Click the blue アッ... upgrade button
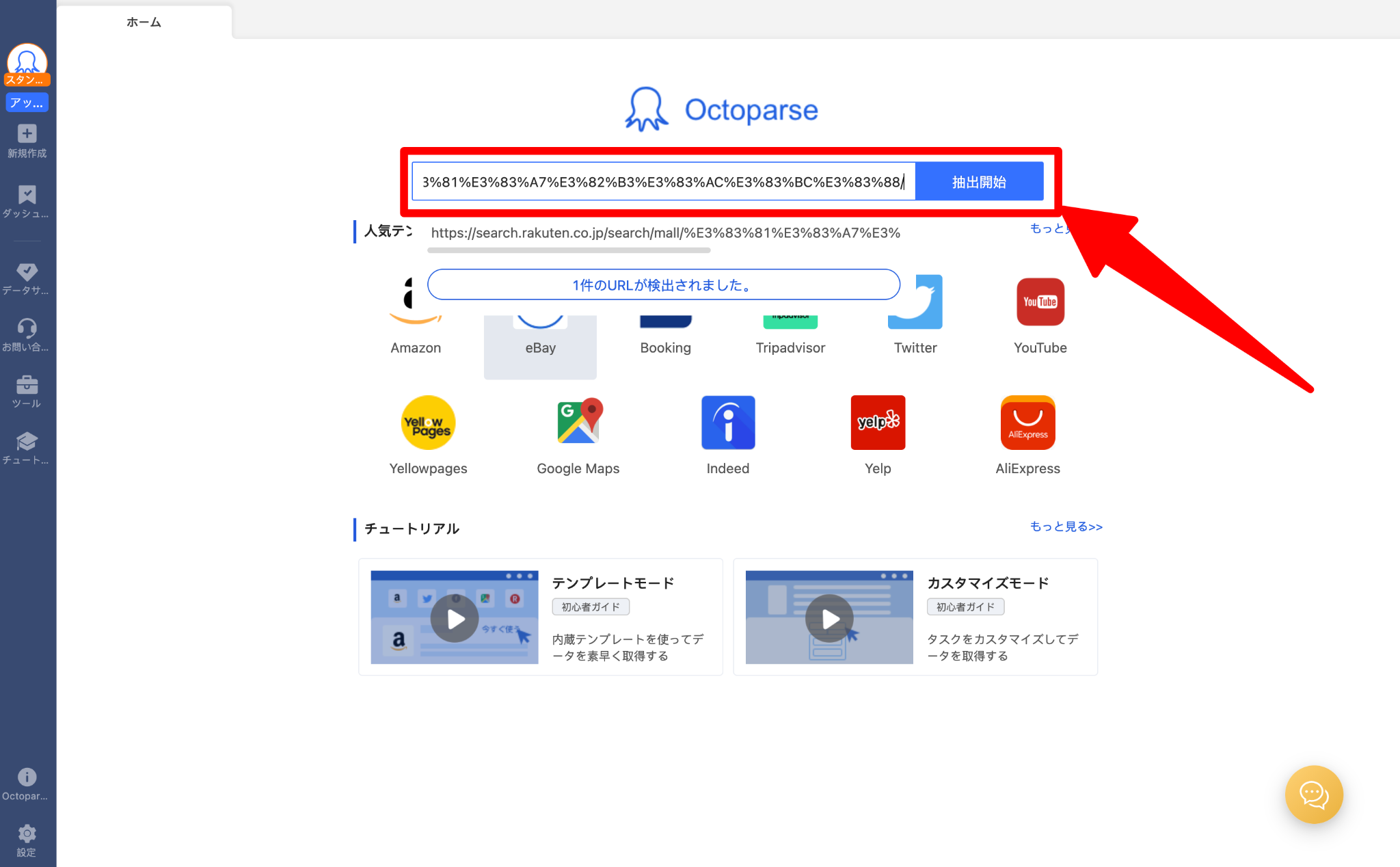Viewport: 1400px width, 867px height. coord(27,103)
